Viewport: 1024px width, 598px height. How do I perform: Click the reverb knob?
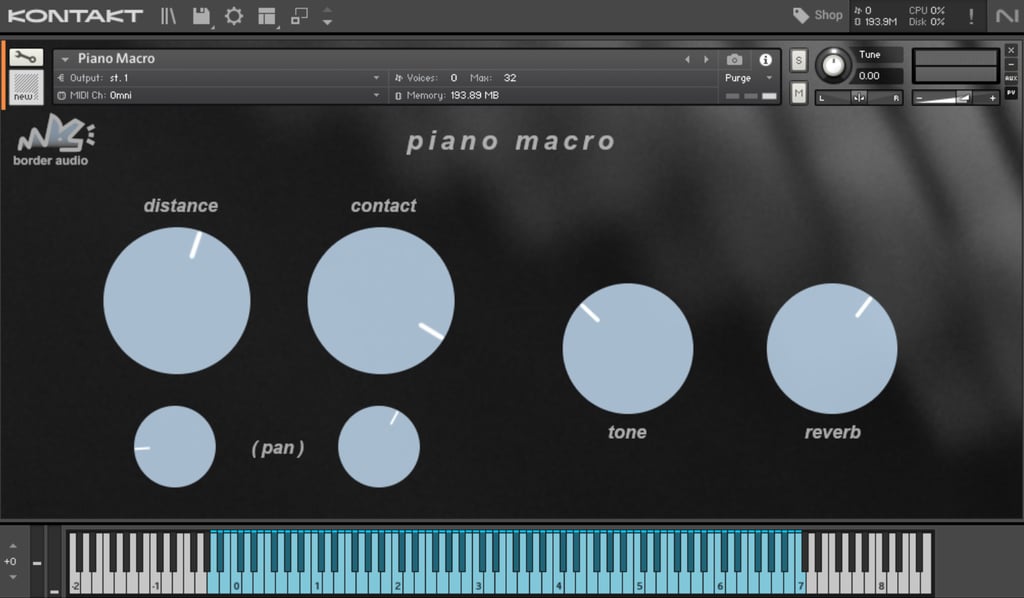click(832, 348)
